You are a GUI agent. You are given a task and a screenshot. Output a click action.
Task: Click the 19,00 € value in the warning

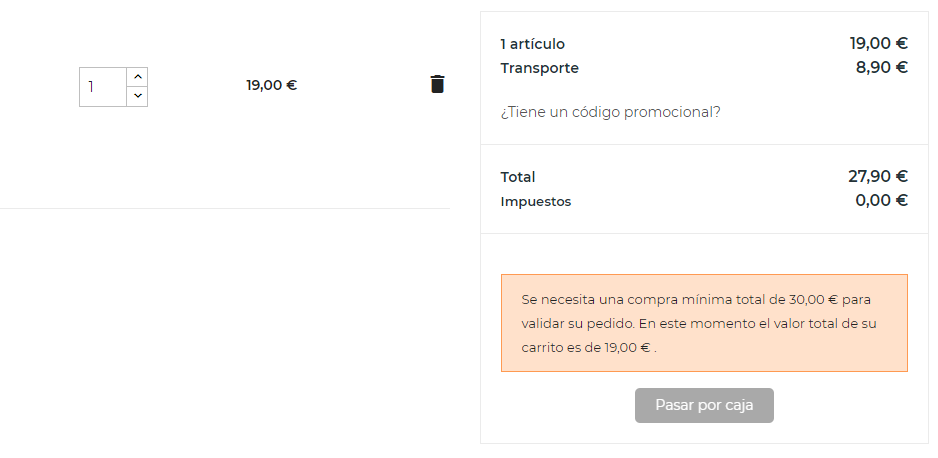click(x=624, y=348)
